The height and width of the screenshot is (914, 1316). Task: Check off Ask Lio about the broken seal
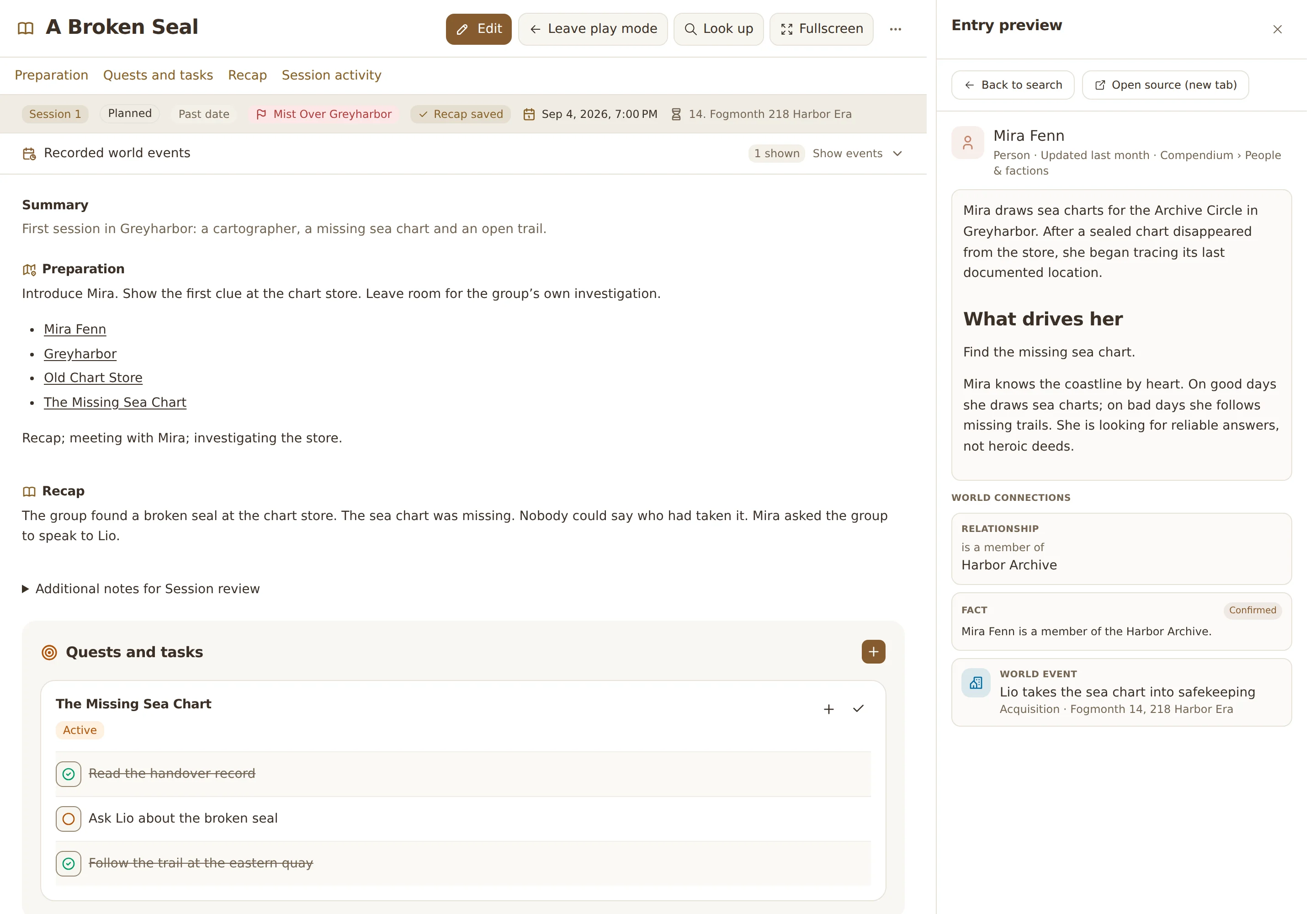68,818
